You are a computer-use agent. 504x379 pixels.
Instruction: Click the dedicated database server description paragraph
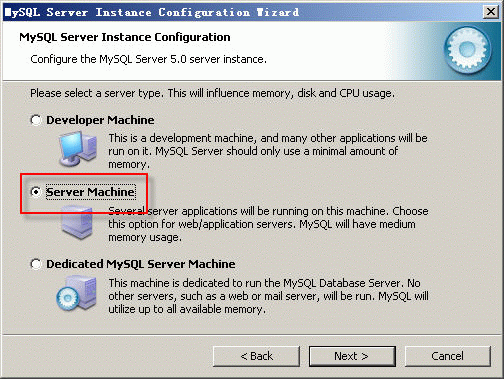(x=268, y=296)
